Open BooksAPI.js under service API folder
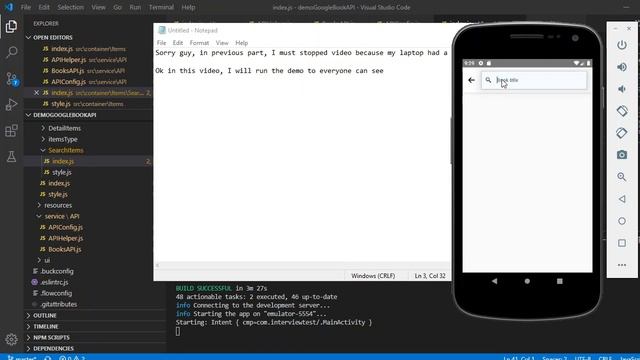 [x=89, y=249]
